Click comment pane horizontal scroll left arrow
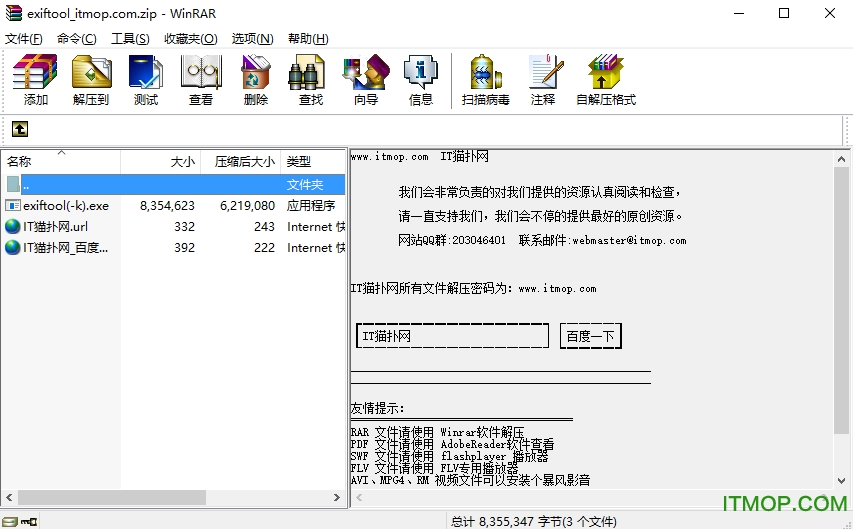The height and width of the screenshot is (529, 853). (x=359, y=497)
